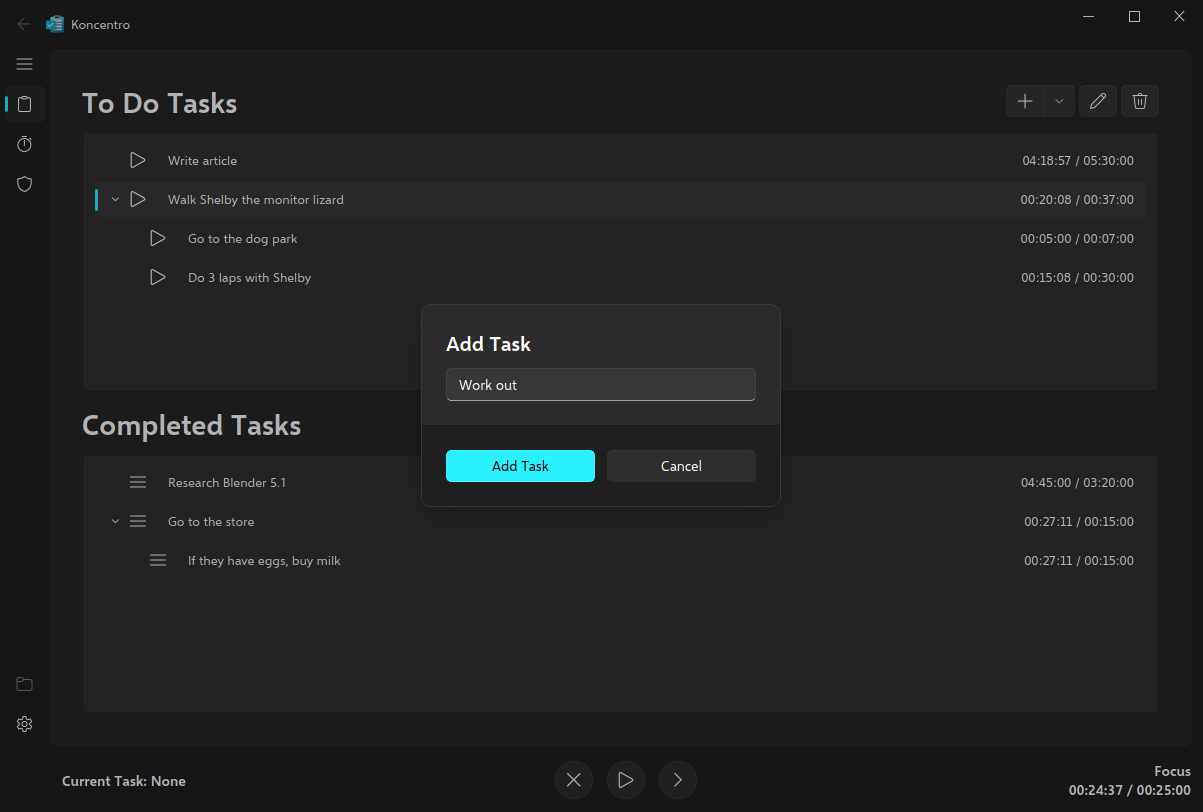The height and width of the screenshot is (812, 1203).
Task: Skip to next session with arrow button
Action: pyautogui.click(x=678, y=780)
